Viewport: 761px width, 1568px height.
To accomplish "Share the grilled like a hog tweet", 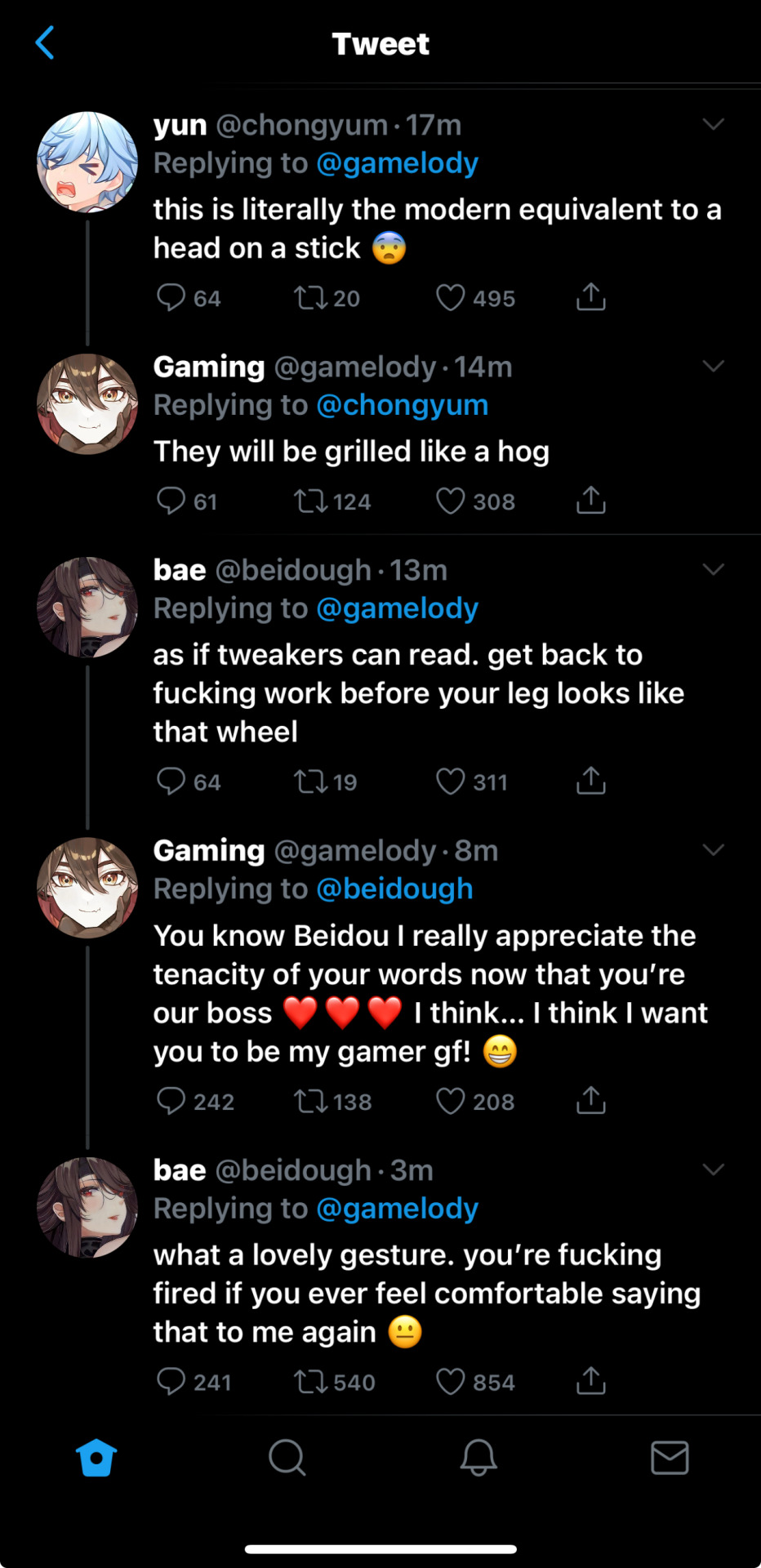I will (x=590, y=501).
